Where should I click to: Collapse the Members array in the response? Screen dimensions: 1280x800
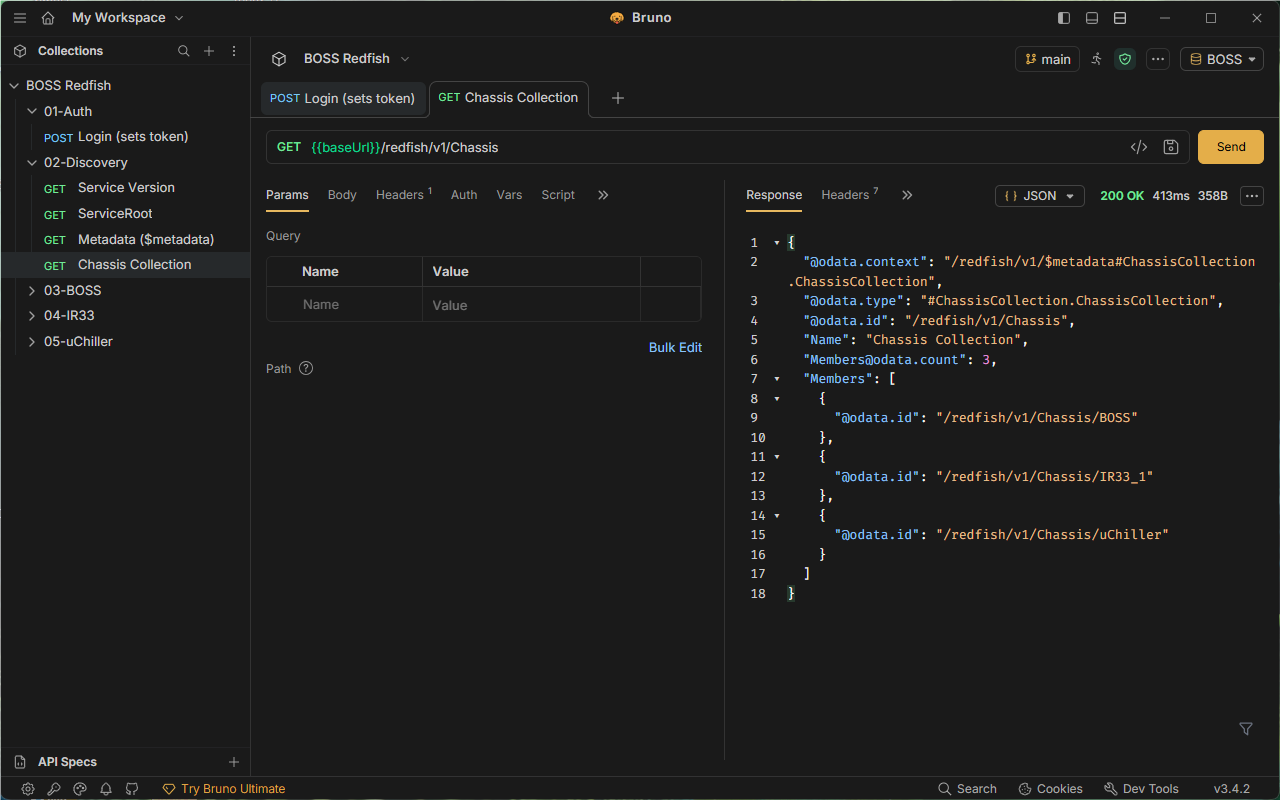tap(777, 379)
